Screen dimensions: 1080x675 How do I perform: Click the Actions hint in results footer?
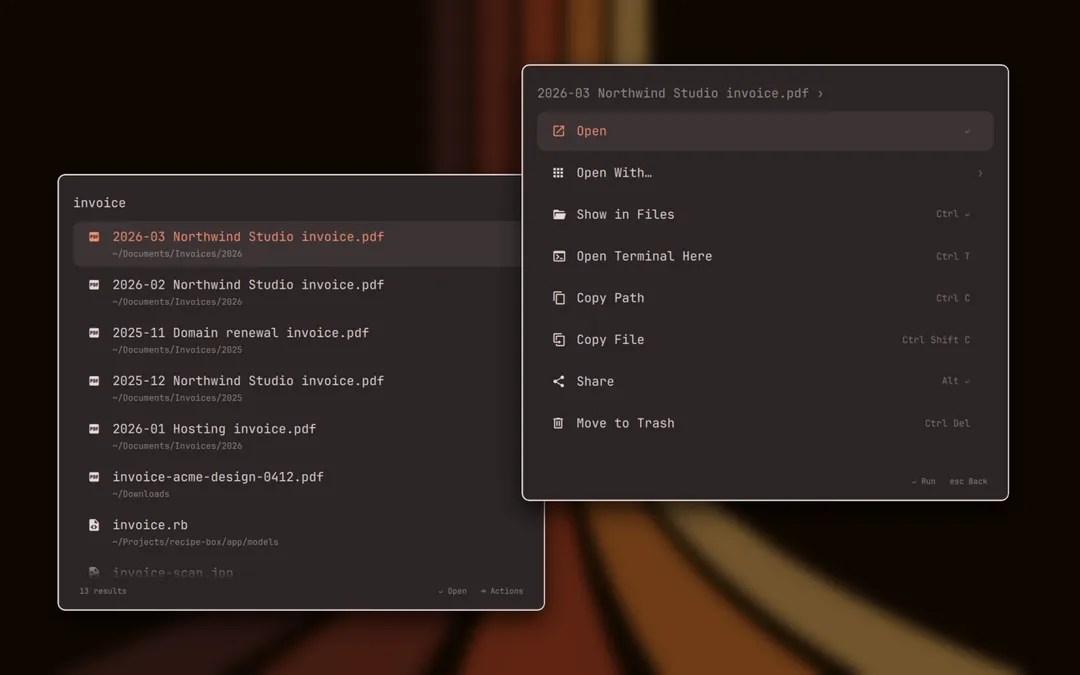tap(501, 591)
